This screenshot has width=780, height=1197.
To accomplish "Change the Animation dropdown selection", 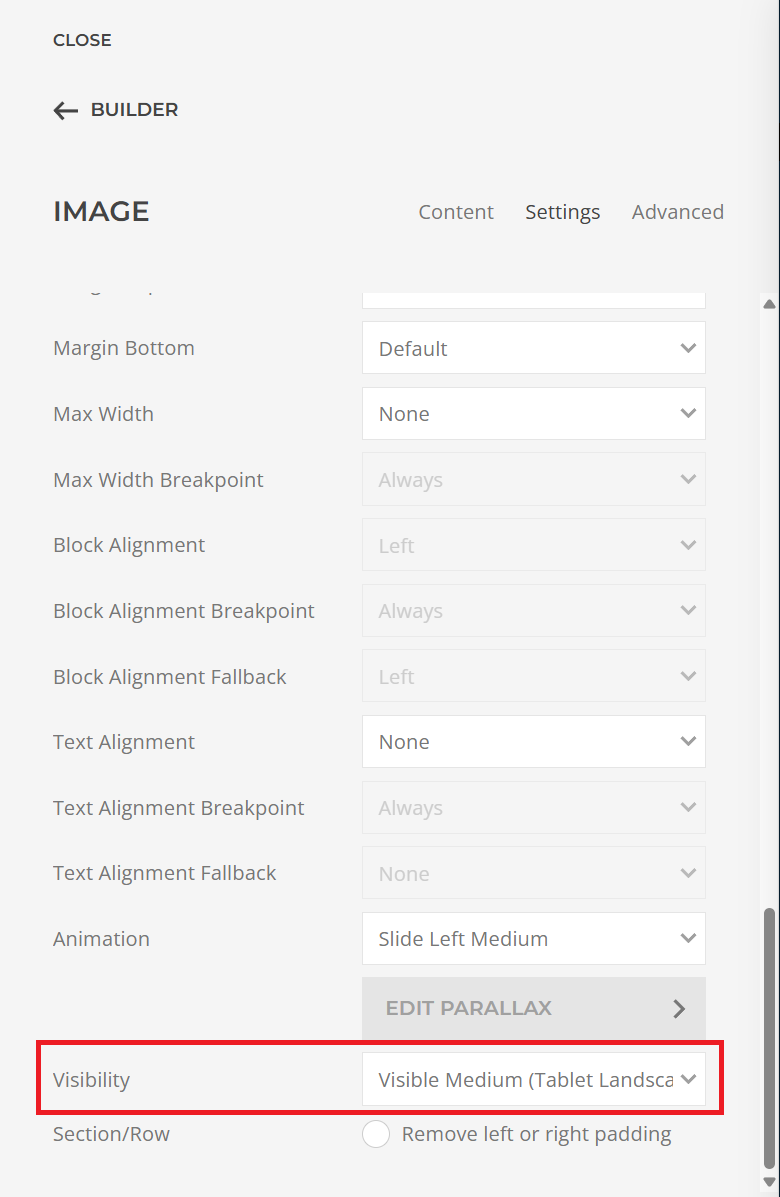I will point(533,939).
